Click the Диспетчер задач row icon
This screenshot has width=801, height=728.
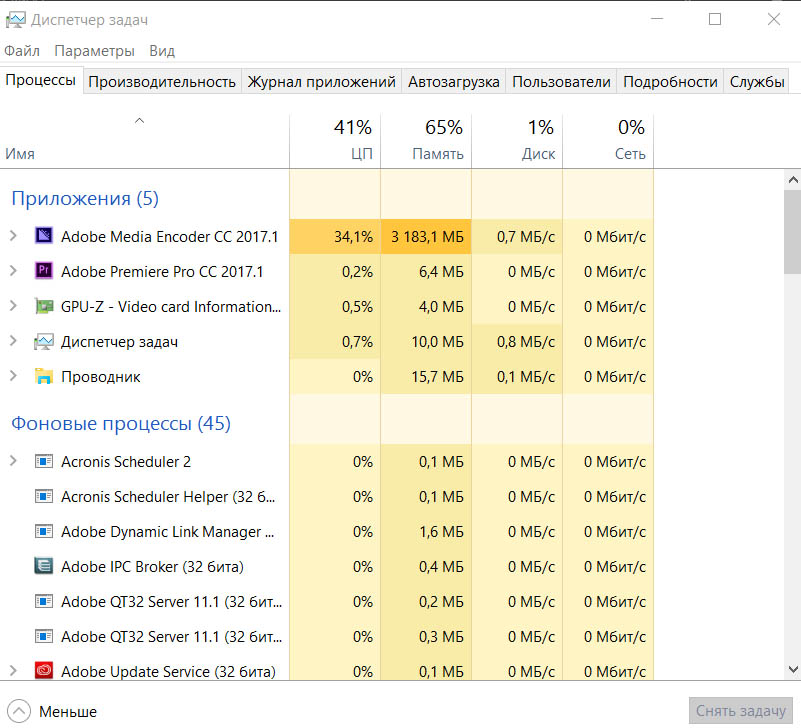[44, 341]
